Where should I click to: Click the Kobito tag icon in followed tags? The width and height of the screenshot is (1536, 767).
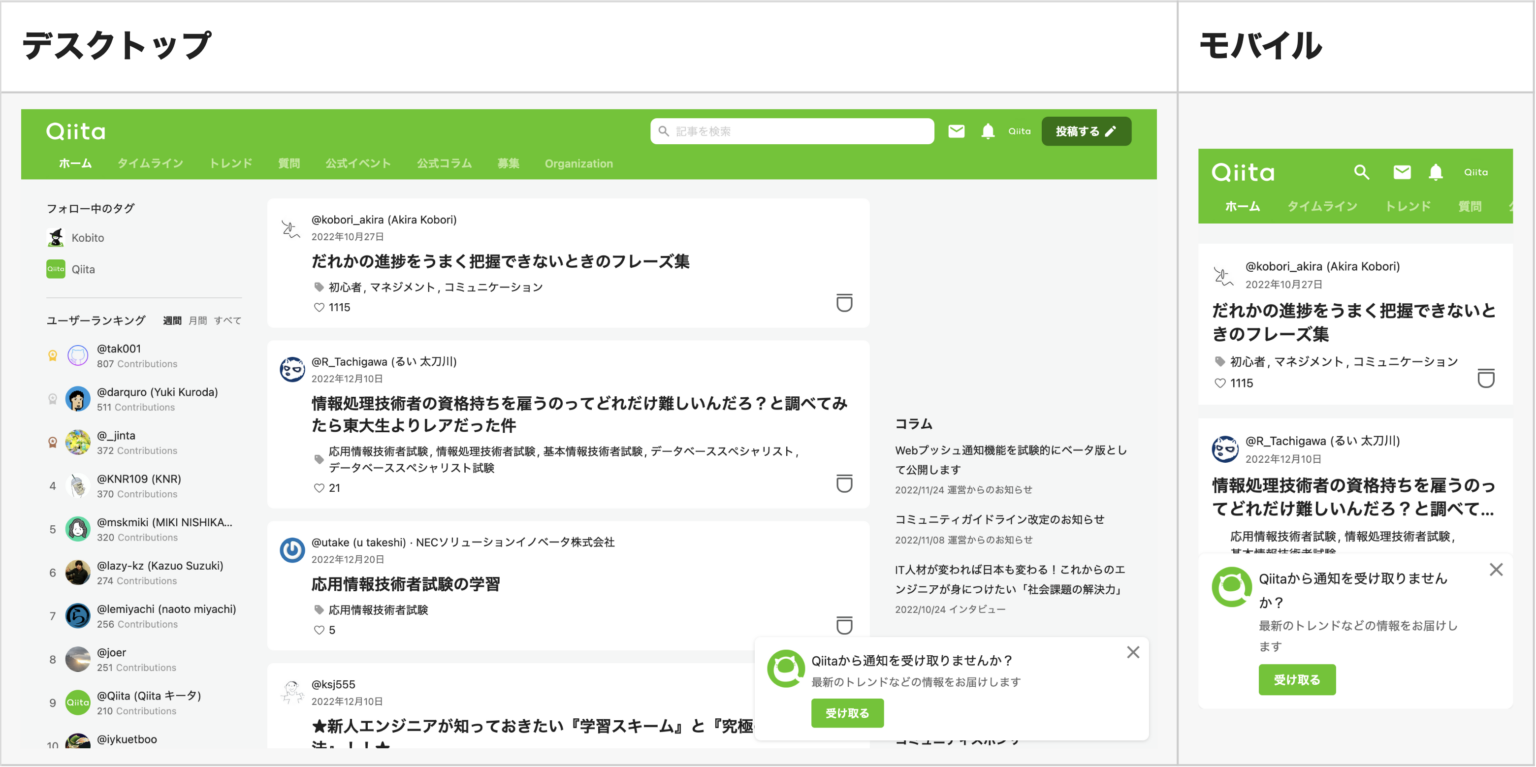(x=57, y=237)
